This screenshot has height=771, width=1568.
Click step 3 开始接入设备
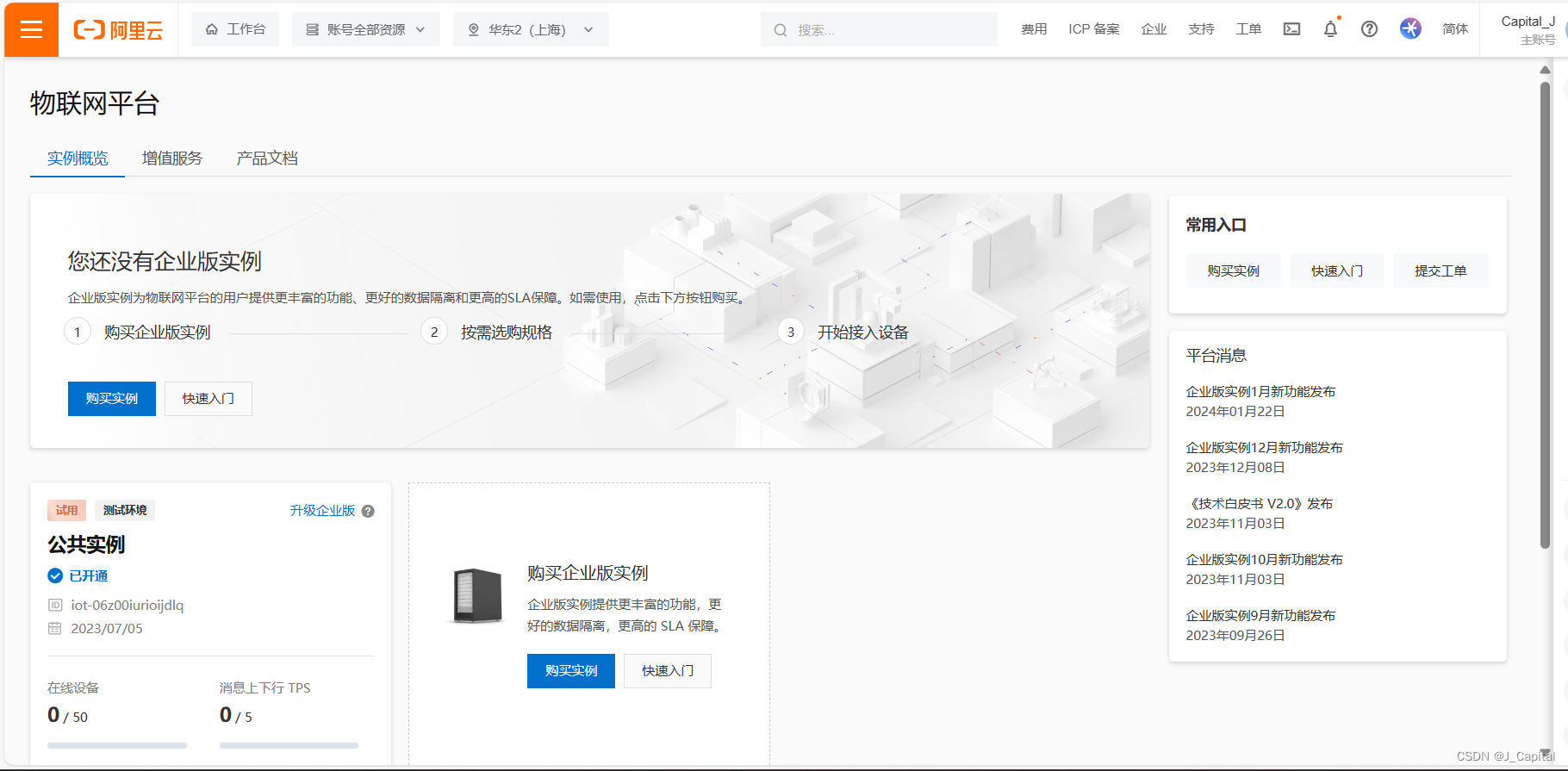(x=843, y=333)
